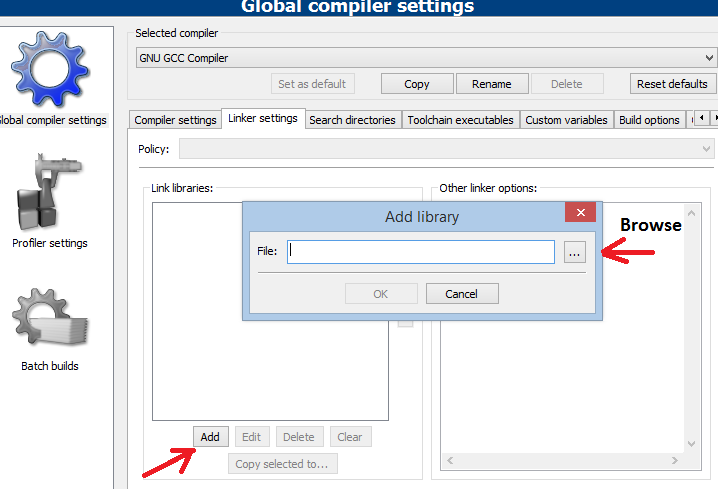Switch to Compiler settings tab

pos(175,120)
